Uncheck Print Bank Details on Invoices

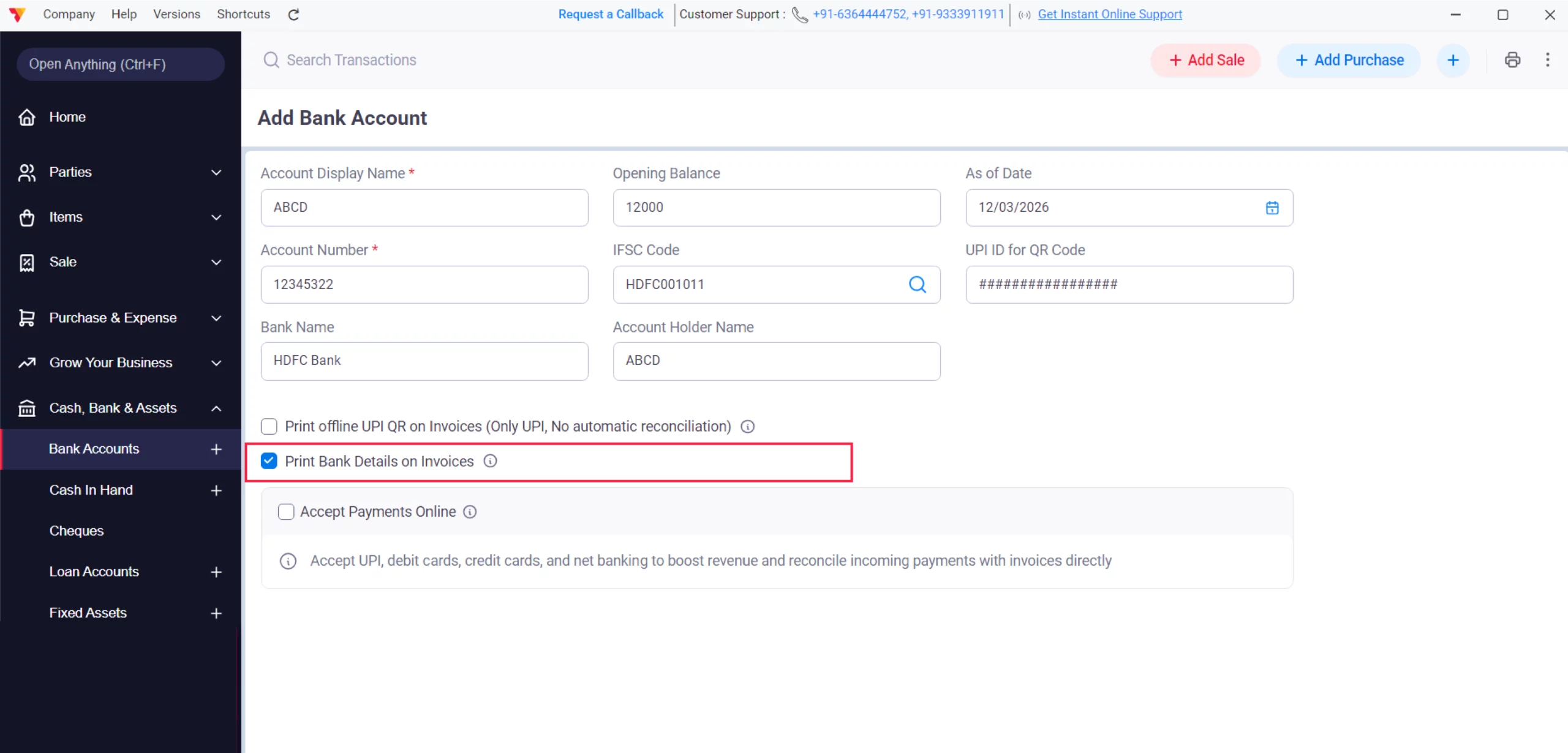click(x=269, y=461)
